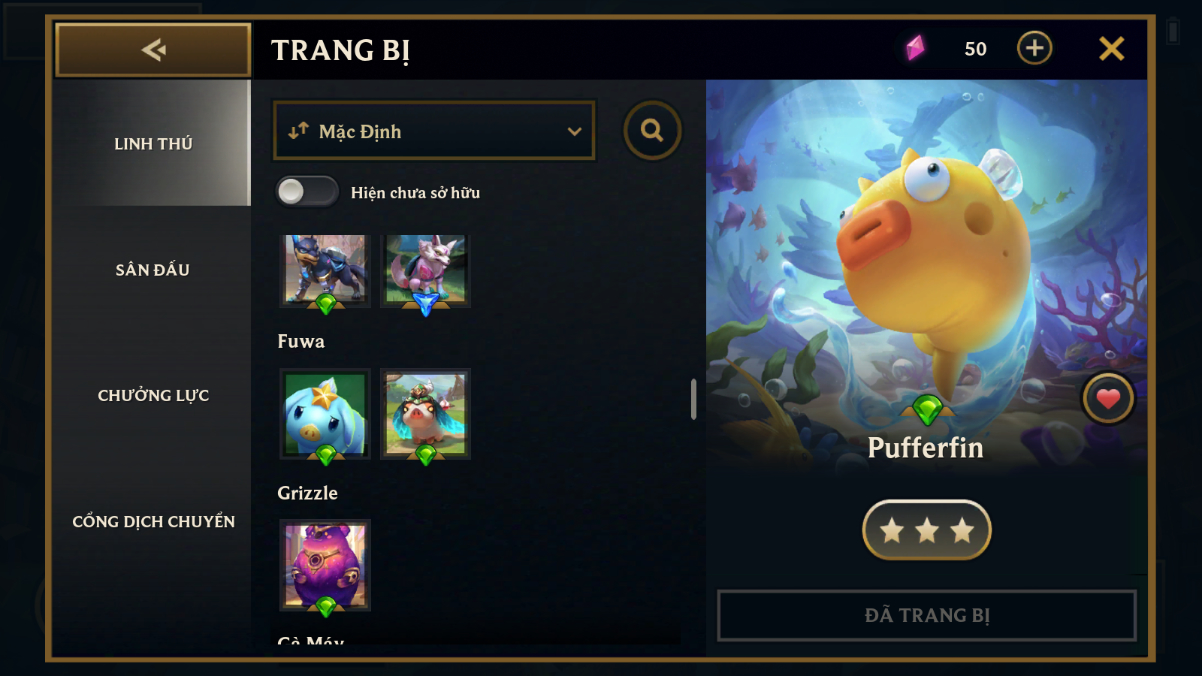Select the purple Grizzle little legend

tap(325, 565)
